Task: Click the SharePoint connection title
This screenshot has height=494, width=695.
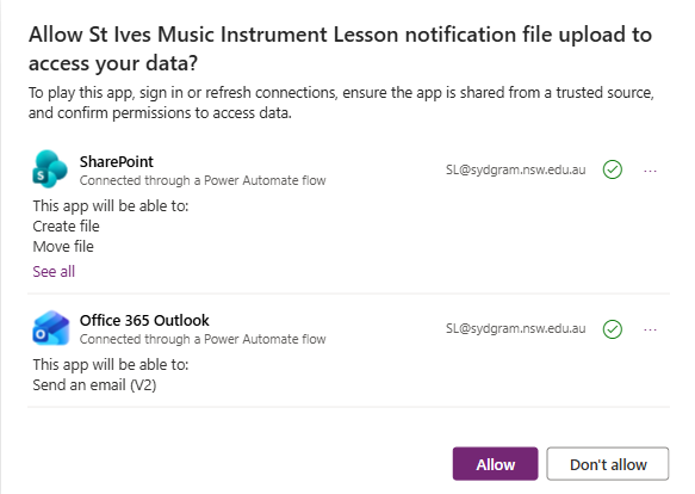Action: tap(116, 162)
